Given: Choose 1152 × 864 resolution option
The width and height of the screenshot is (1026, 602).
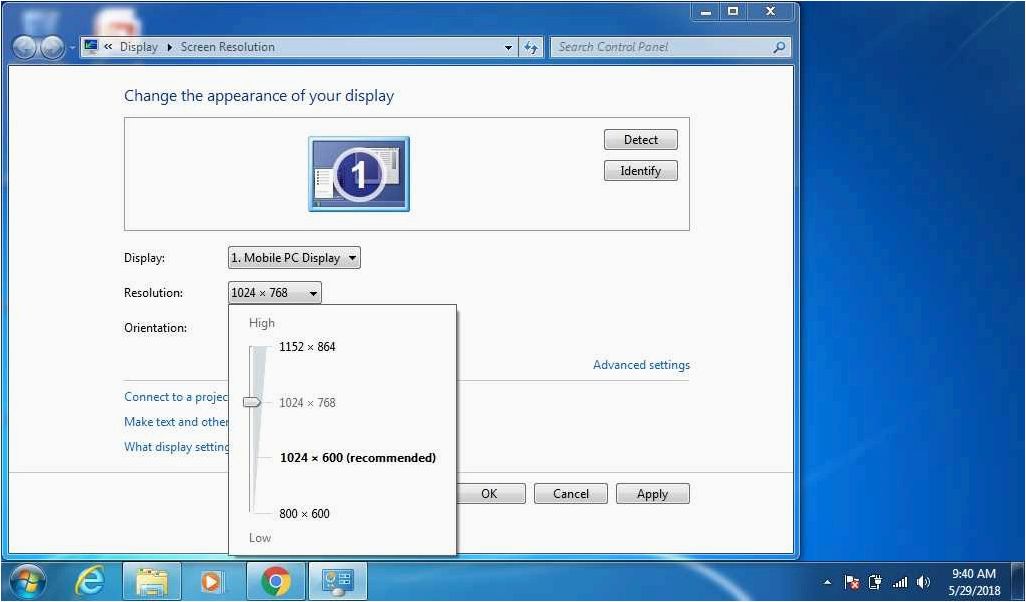Looking at the screenshot, I should 307,347.
